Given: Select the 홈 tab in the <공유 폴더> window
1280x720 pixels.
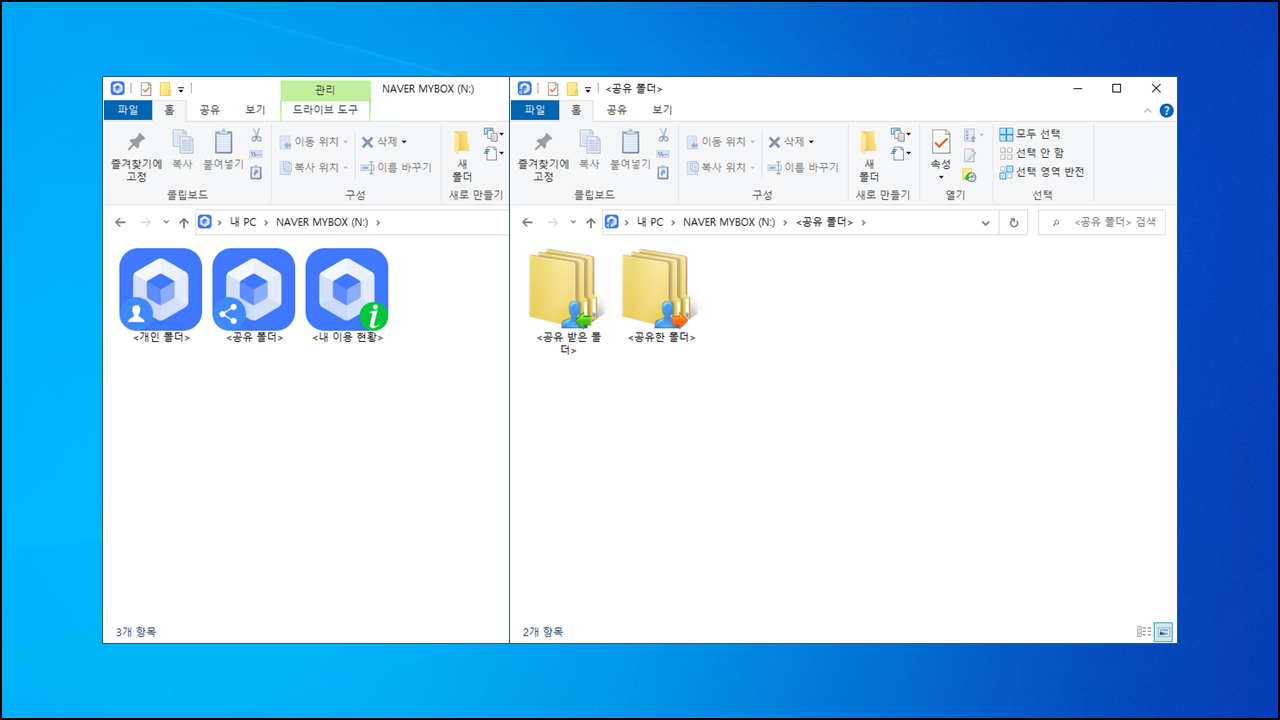Looking at the screenshot, I should pos(576,110).
